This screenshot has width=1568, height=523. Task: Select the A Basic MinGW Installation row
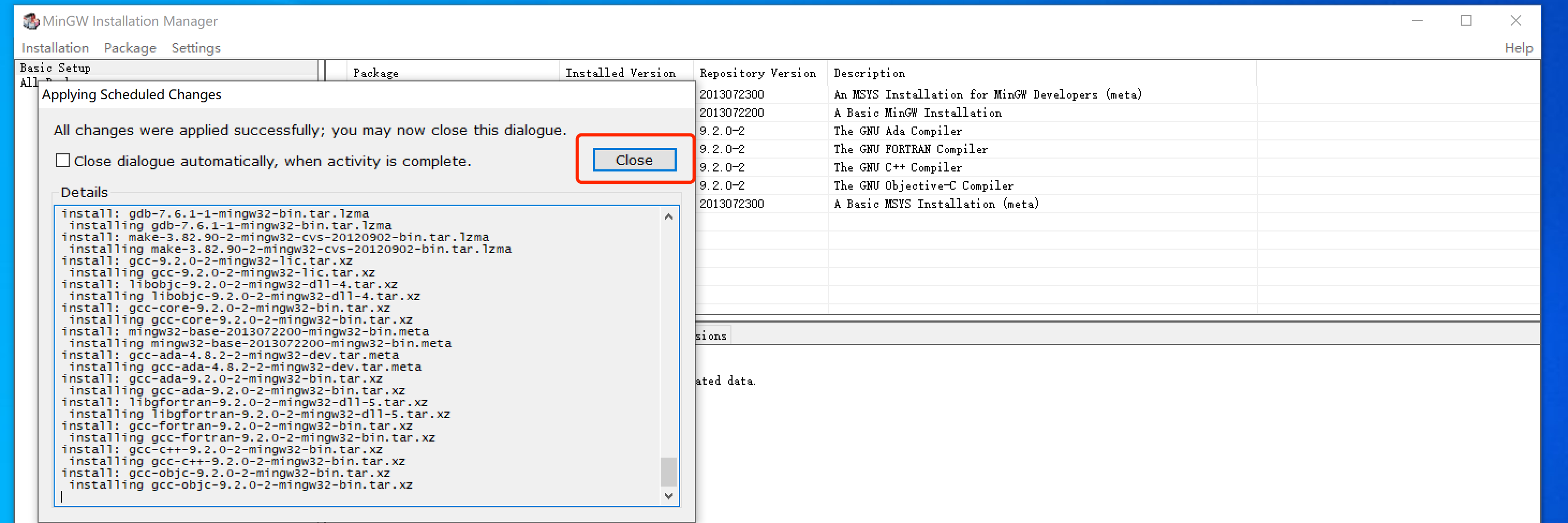tap(1118, 113)
